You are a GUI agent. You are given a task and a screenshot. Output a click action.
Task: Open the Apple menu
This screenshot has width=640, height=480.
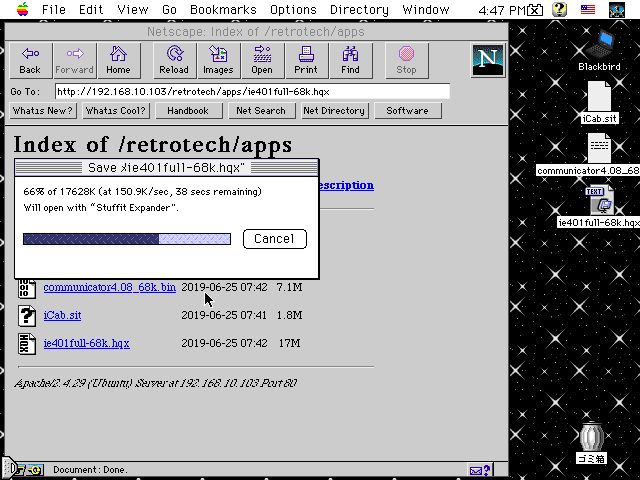pyautogui.click(x=22, y=9)
